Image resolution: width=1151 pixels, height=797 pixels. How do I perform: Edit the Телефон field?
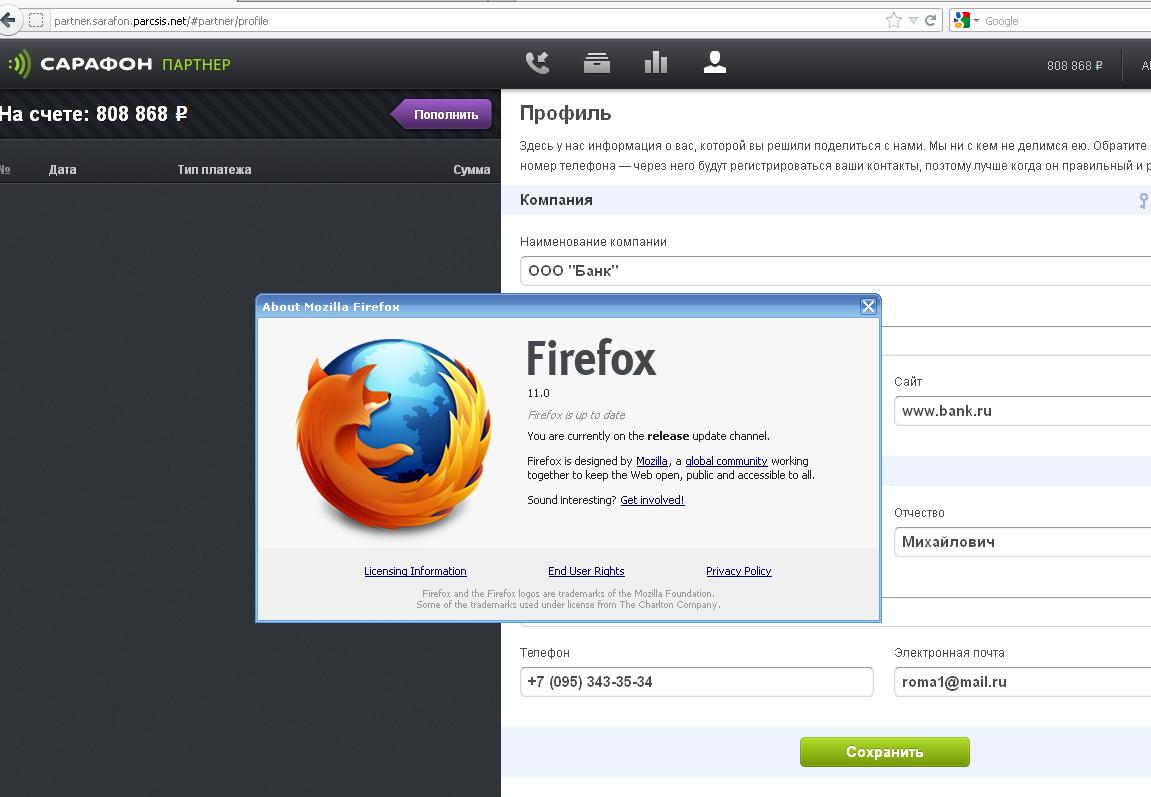click(x=697, y=682)
